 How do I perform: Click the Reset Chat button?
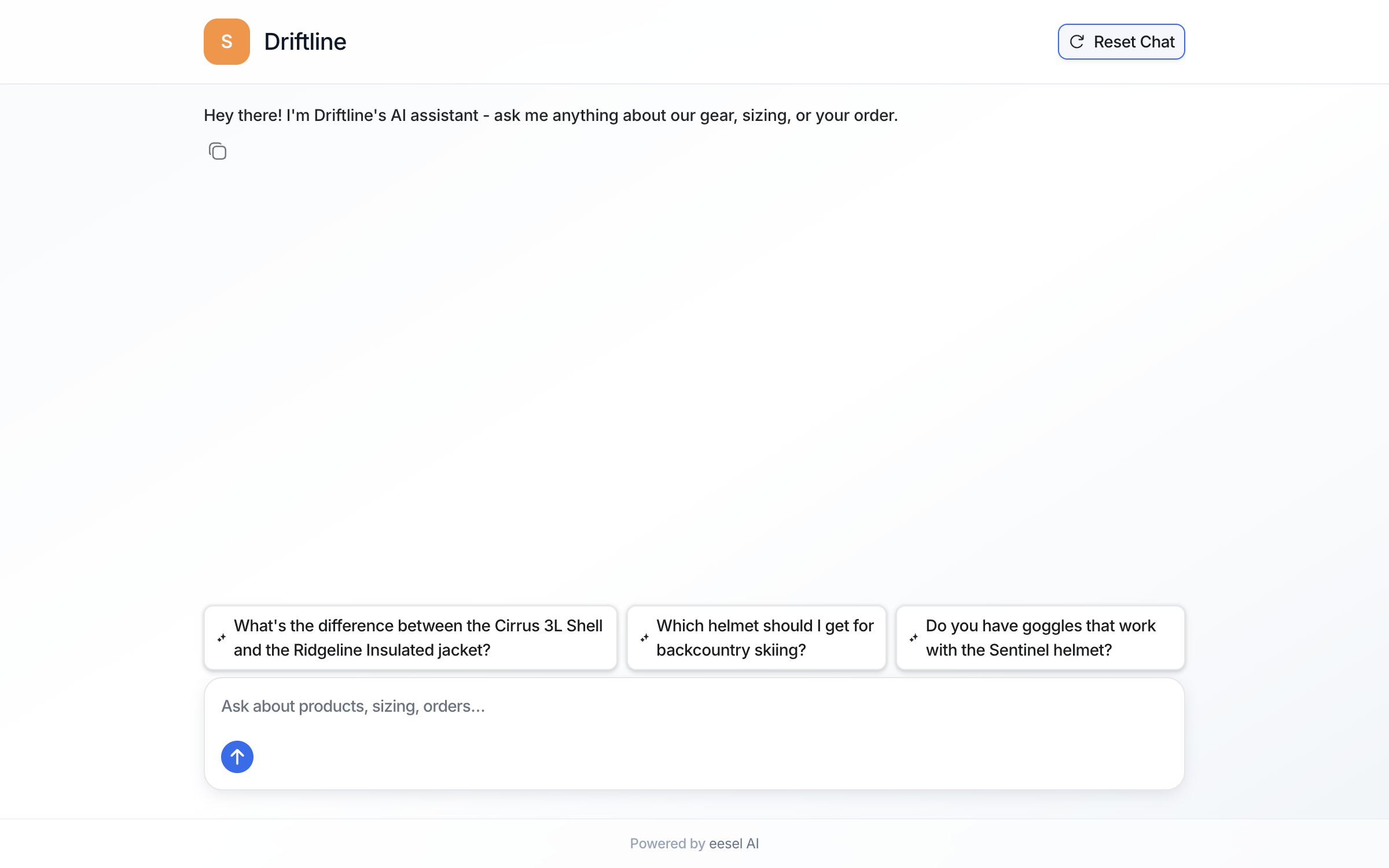1121,42
